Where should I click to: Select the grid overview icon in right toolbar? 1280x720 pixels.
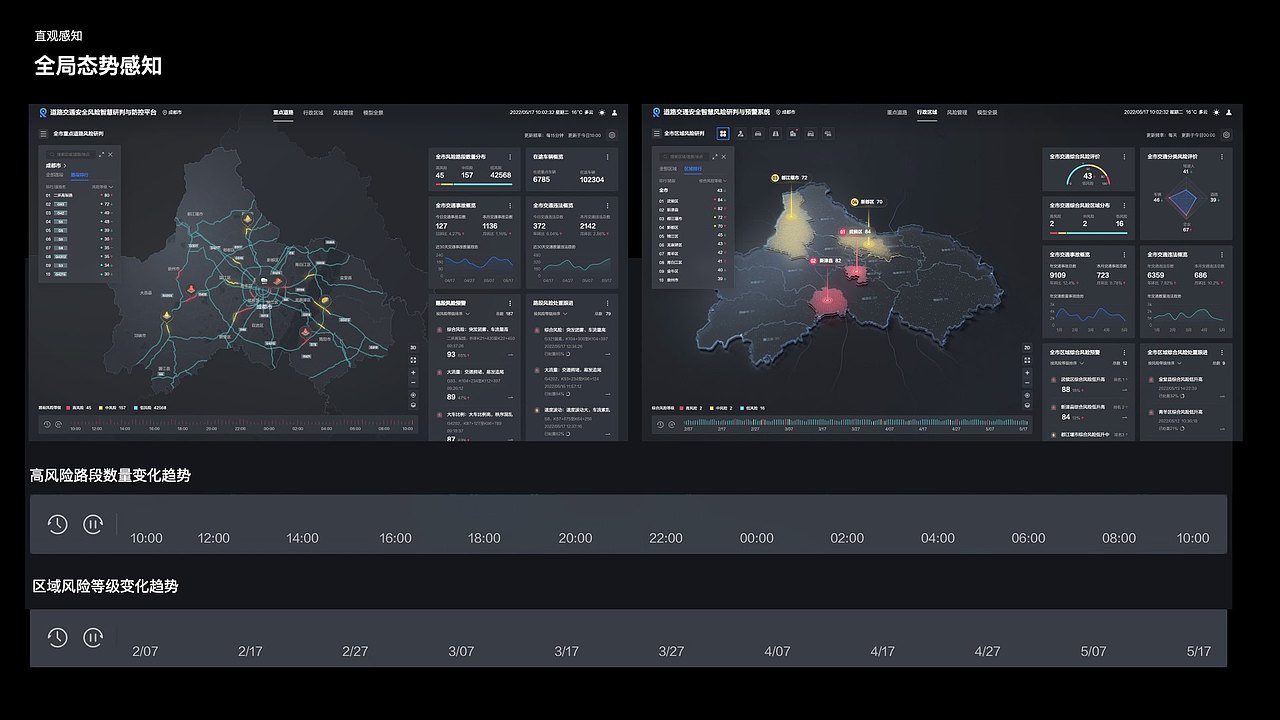pos(723,133)
